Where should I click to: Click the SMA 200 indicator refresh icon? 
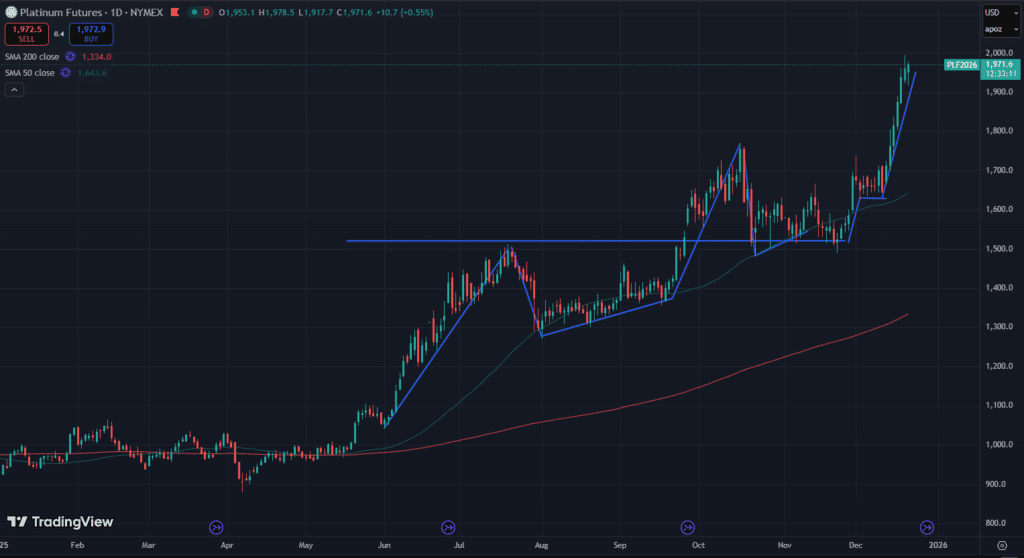pyautogui.click(x=70, y=57)
